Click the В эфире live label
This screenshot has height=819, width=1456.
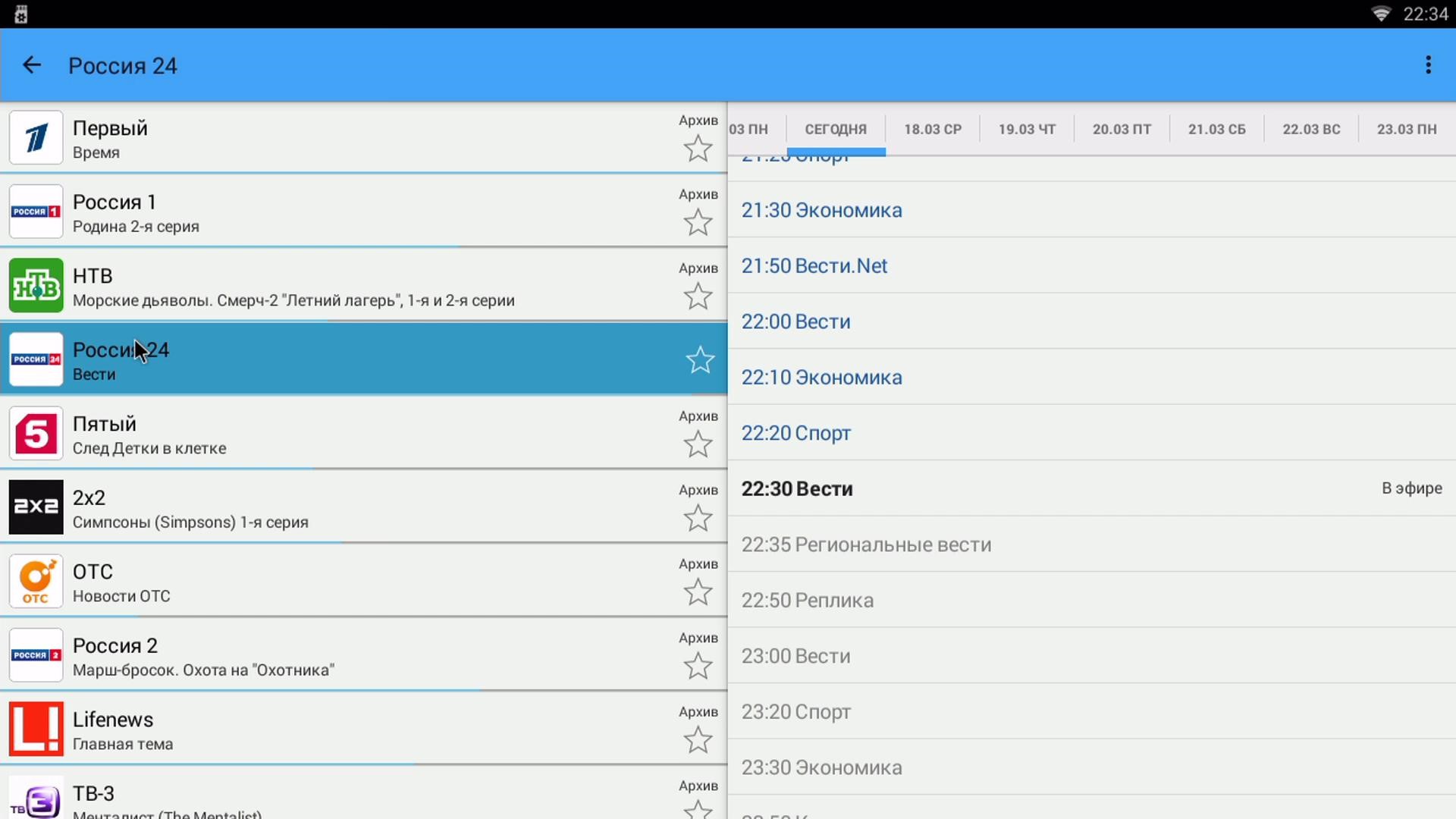pos(1412,488)
